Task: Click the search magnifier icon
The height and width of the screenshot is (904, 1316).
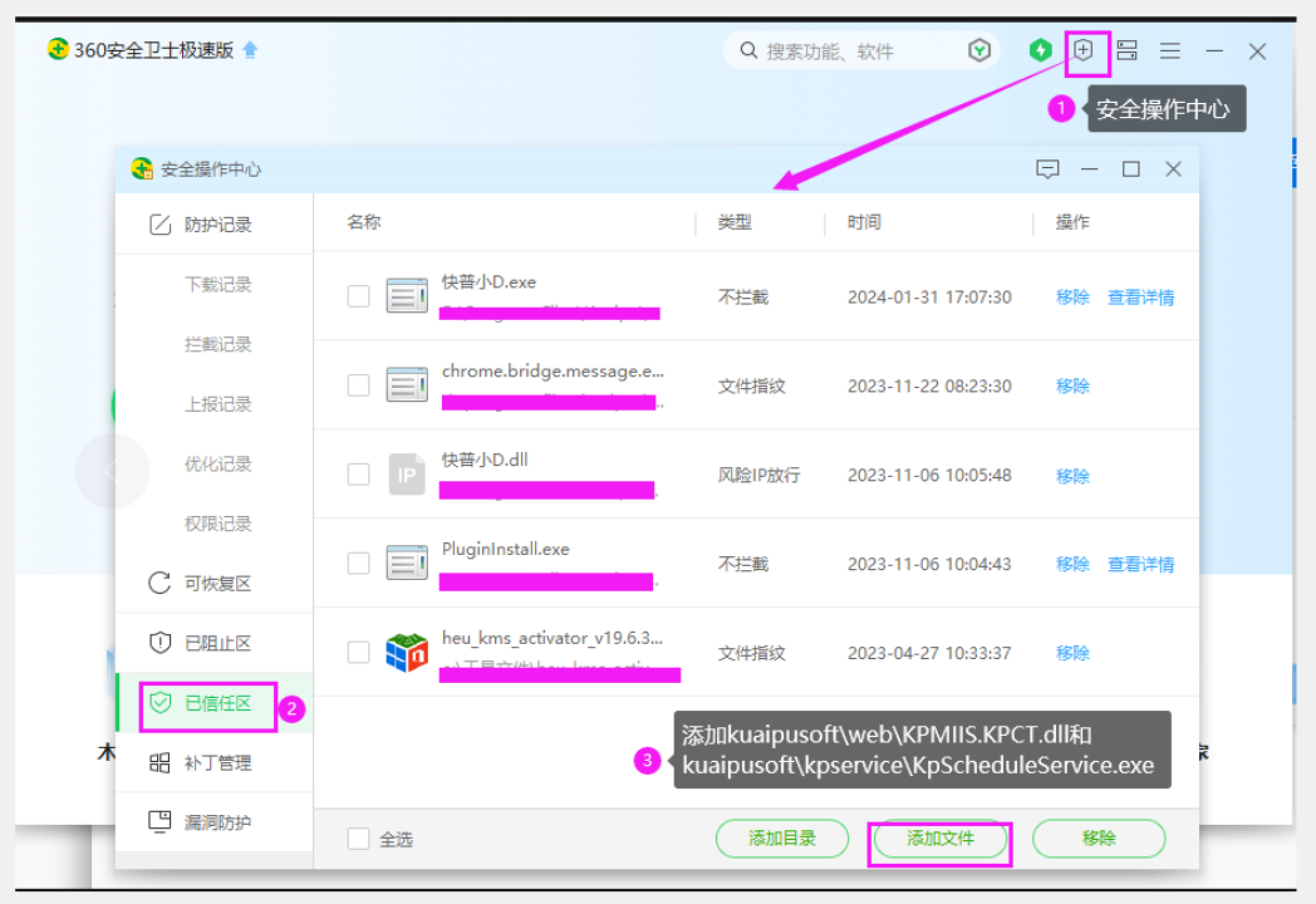Action: tap(748, 50)
